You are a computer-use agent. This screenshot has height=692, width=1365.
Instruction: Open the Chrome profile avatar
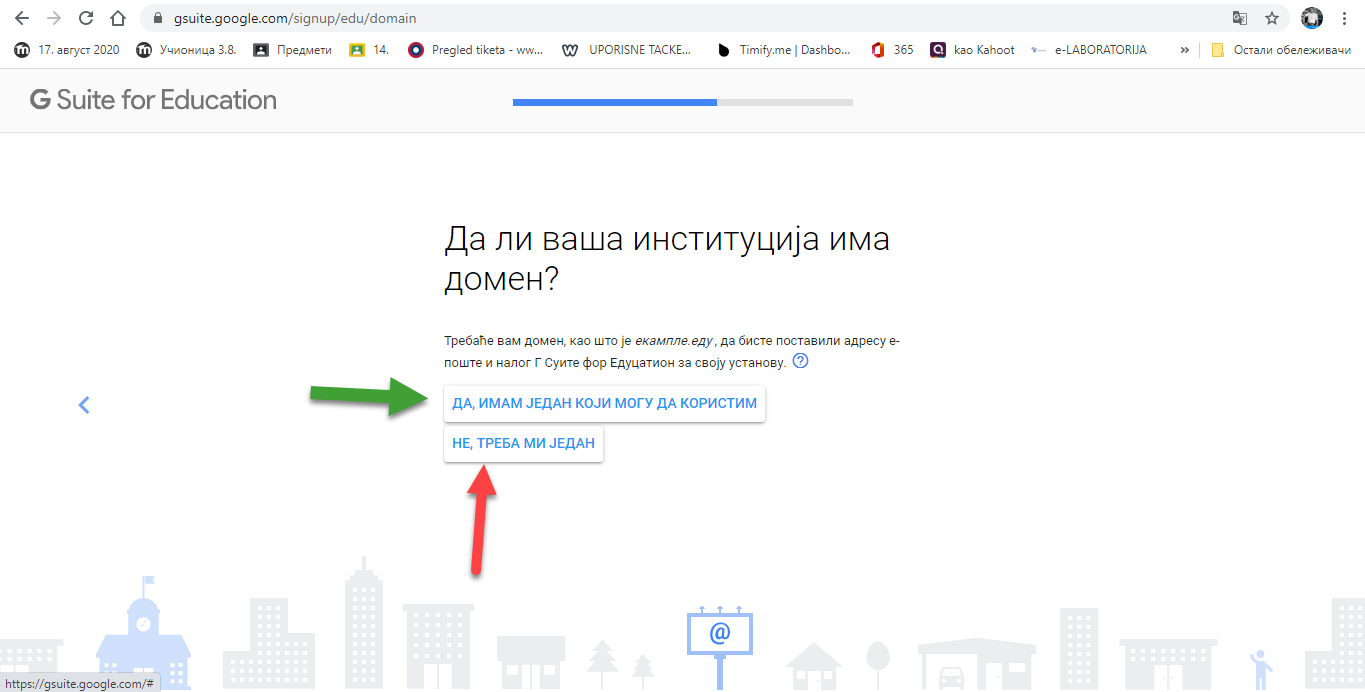(1312, 18)
